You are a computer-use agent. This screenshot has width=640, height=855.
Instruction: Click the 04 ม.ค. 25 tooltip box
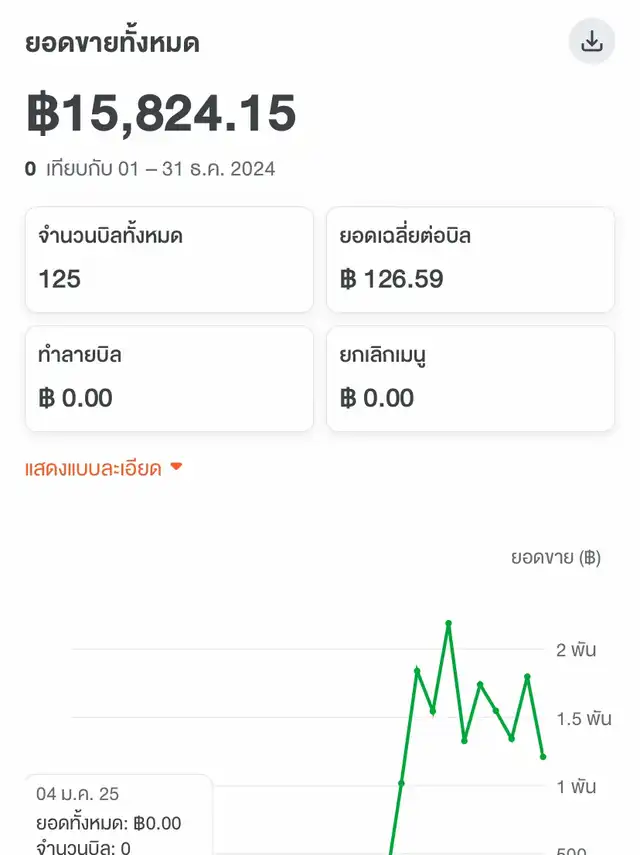118,815
